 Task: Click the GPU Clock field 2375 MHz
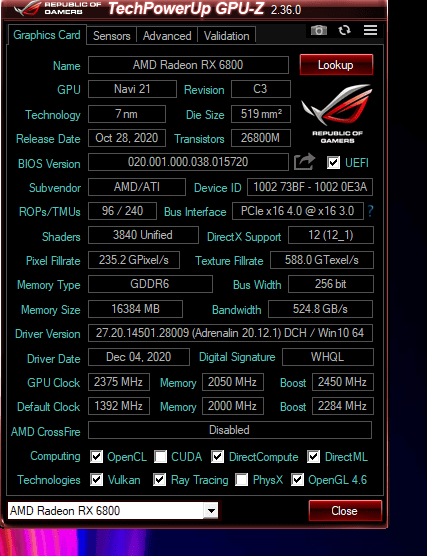[x=119, y=382]
